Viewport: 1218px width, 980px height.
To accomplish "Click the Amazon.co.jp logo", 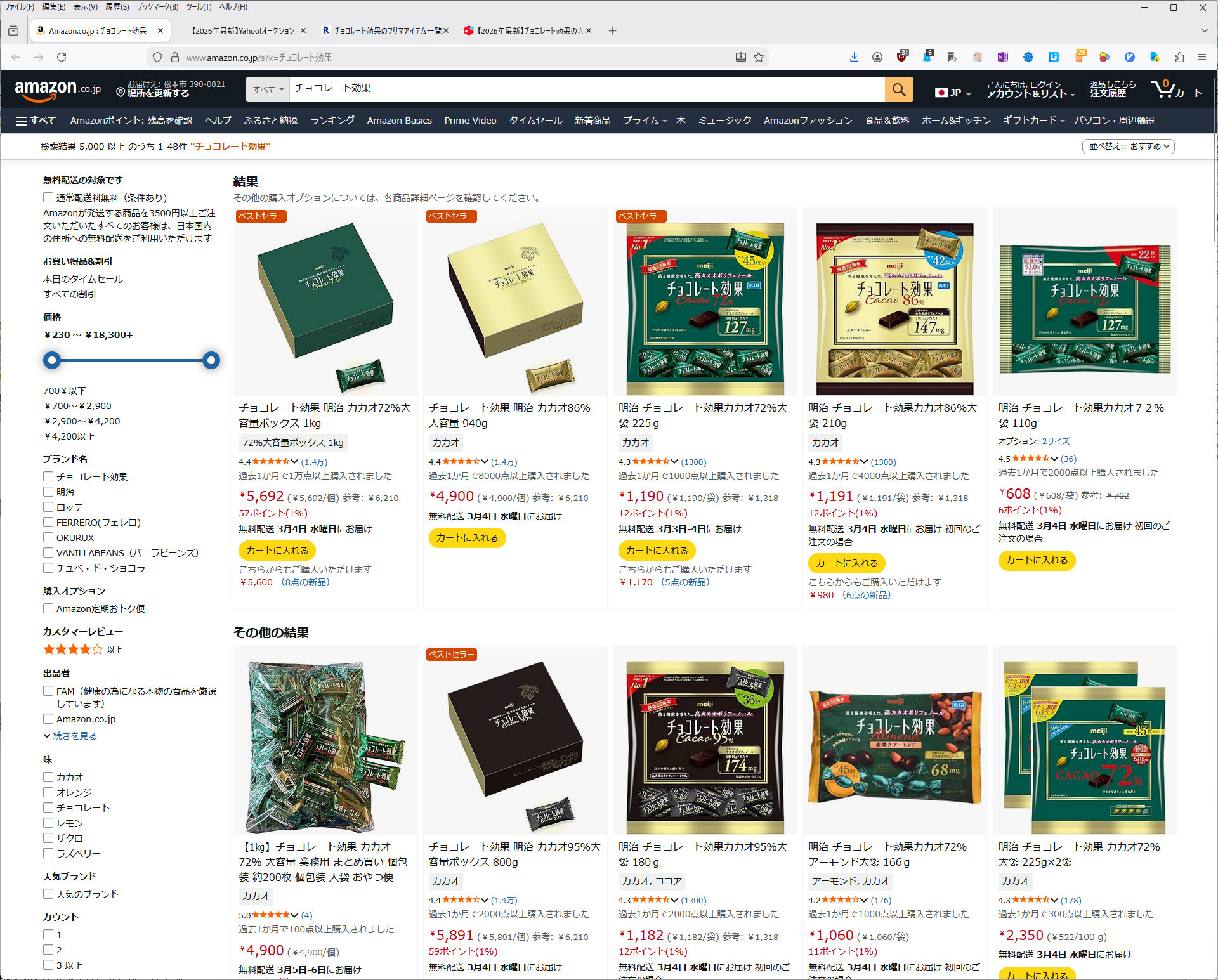I will click(57, 89).
